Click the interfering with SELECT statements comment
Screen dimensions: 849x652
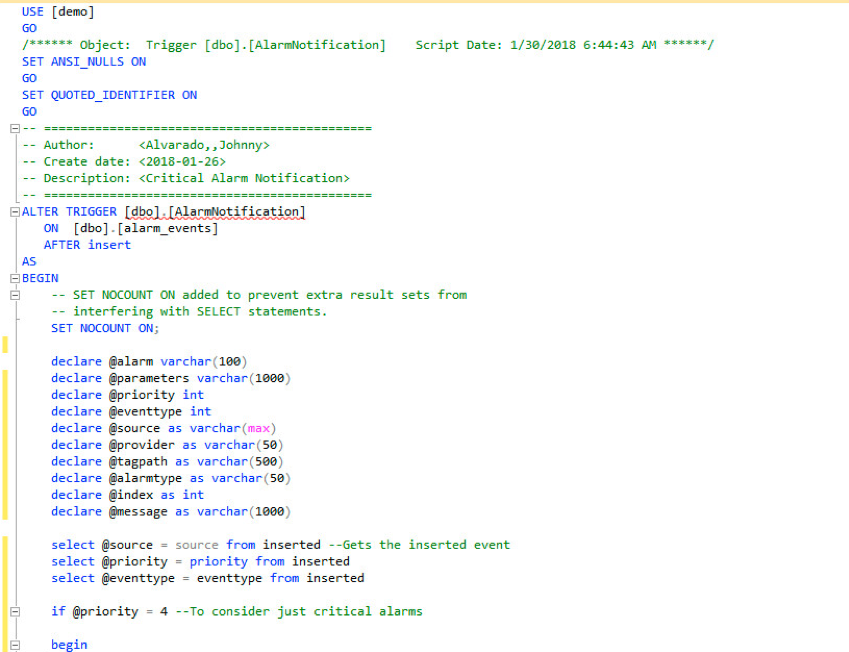point(189,311)
